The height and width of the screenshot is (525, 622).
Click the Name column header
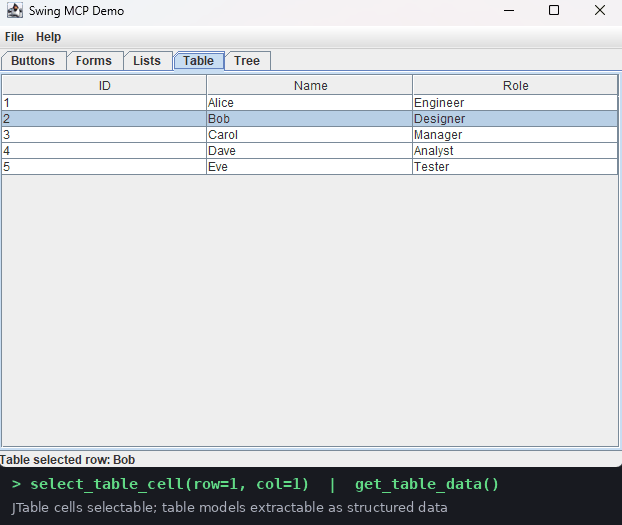(x=310, y=85)
